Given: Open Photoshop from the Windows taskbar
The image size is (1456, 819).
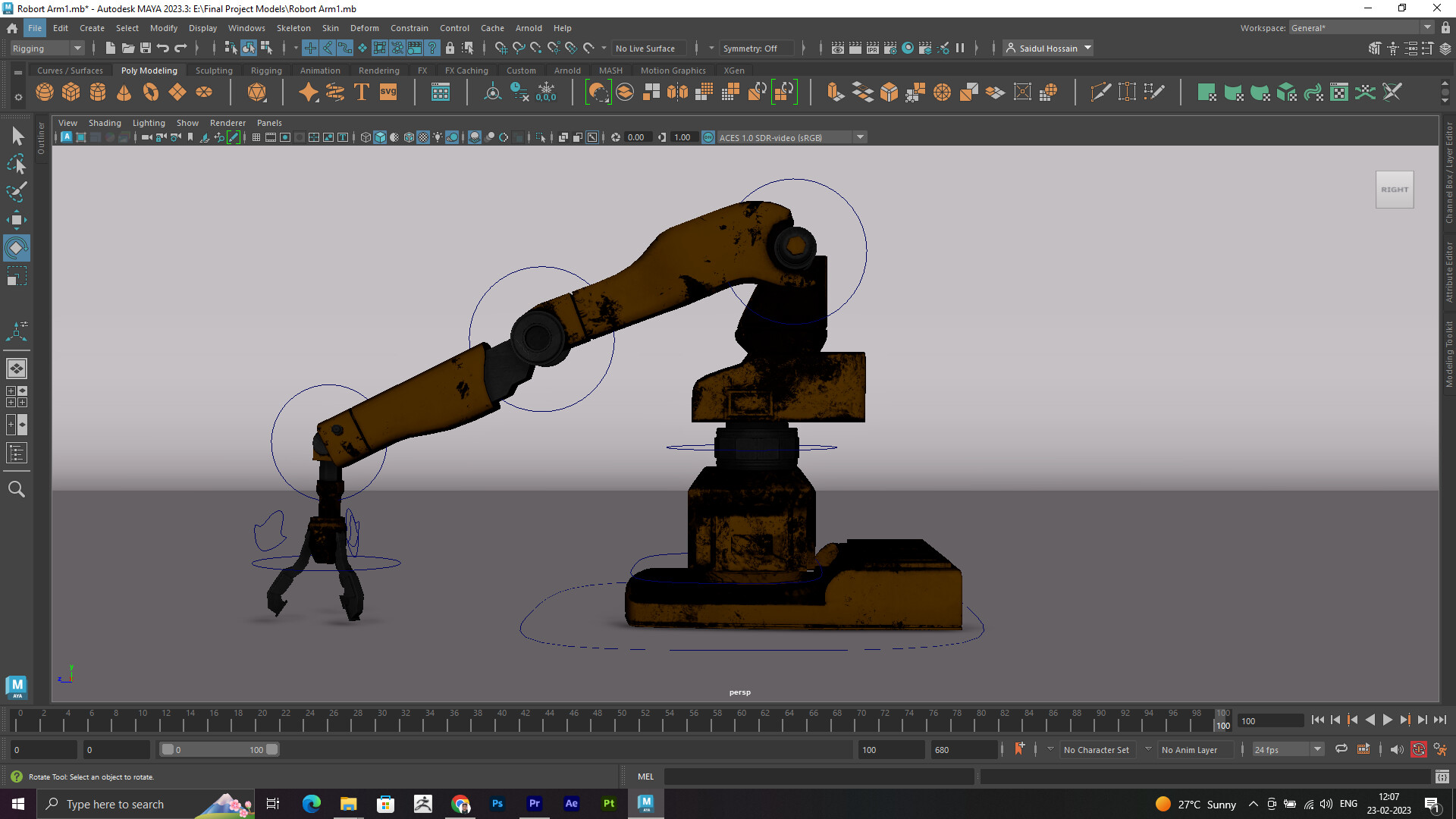Looking at the screenshot, I should click(x=497, y=804).
